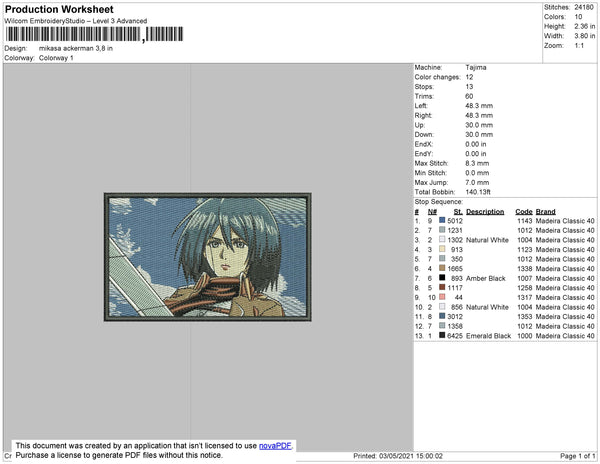Click the Machine value 'Tajima'
The width and height of the screenshot is (600, 464).
tap(476, 67)
